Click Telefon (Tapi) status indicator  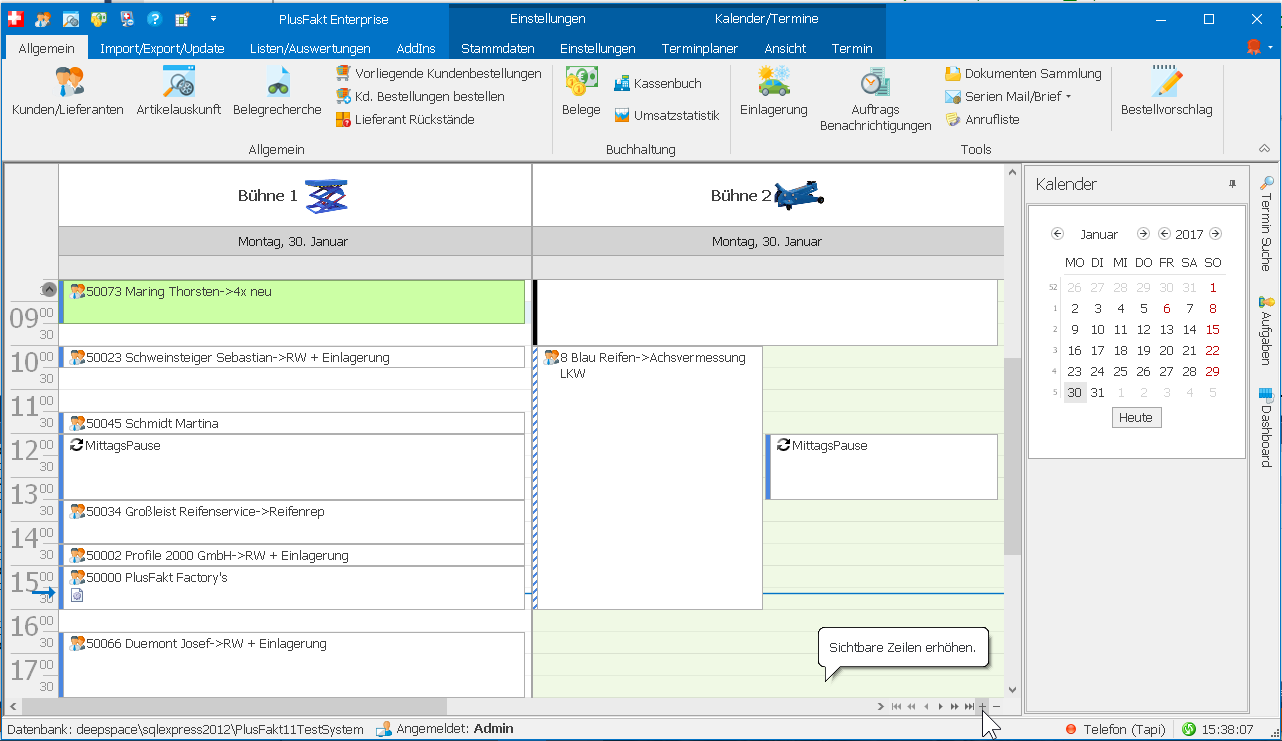point(1115,729)
